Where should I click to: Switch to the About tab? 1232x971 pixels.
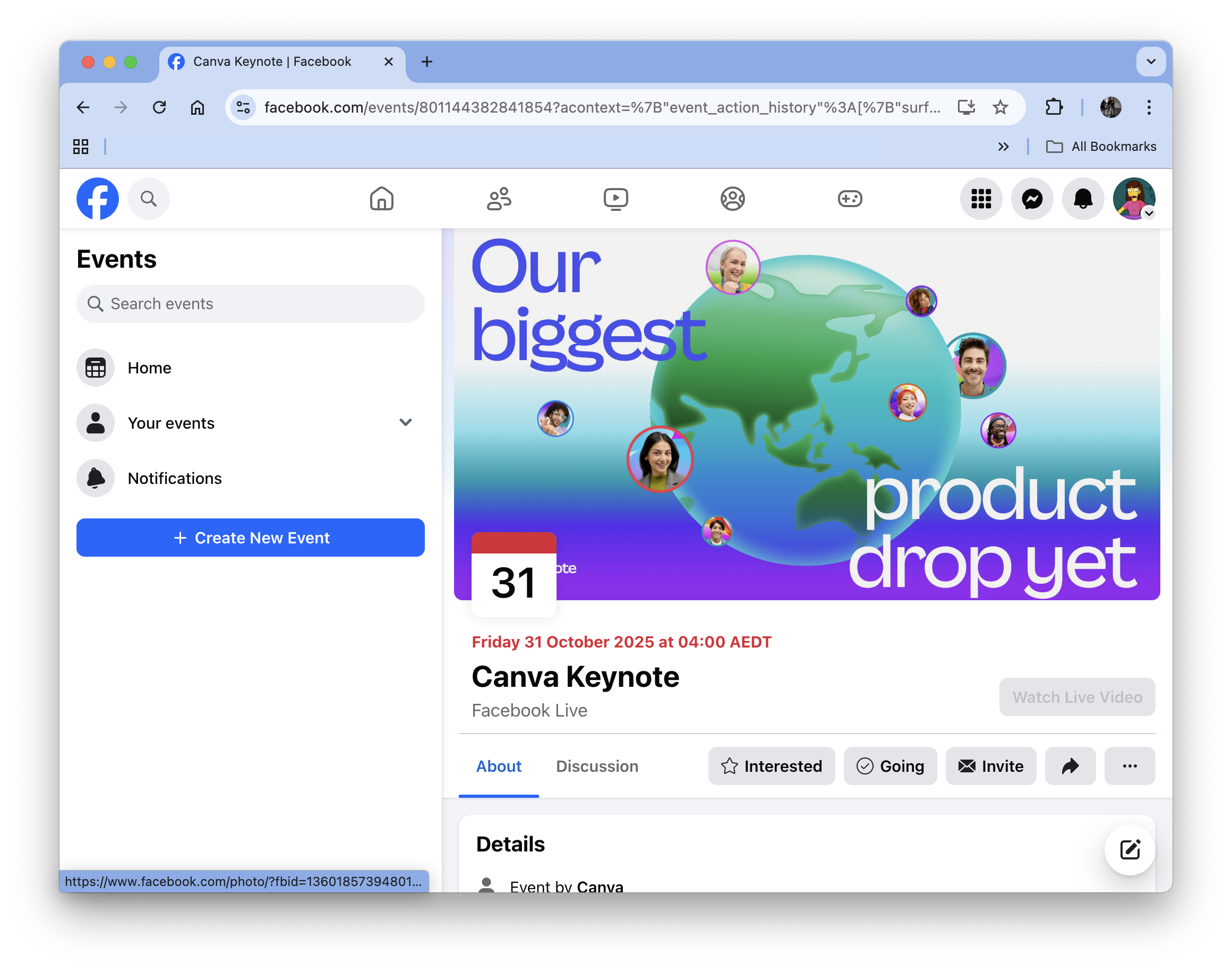tap(498, 766)
